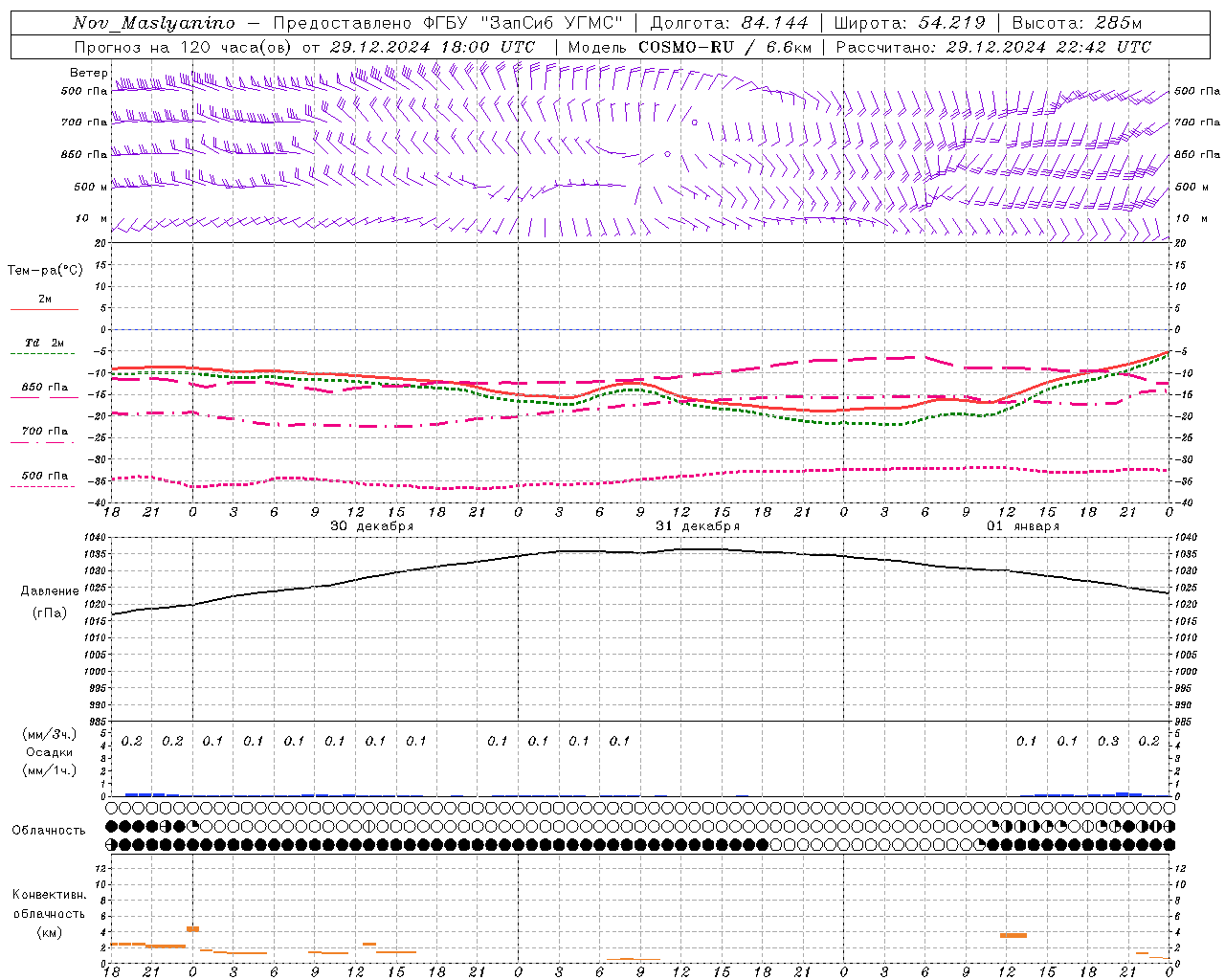Image resolution: width=1225 pixels, height=980 pixels.
Task: Click the forecast line "Прогноз на 120 часа(ов)"
Action: tap(183, 47)
